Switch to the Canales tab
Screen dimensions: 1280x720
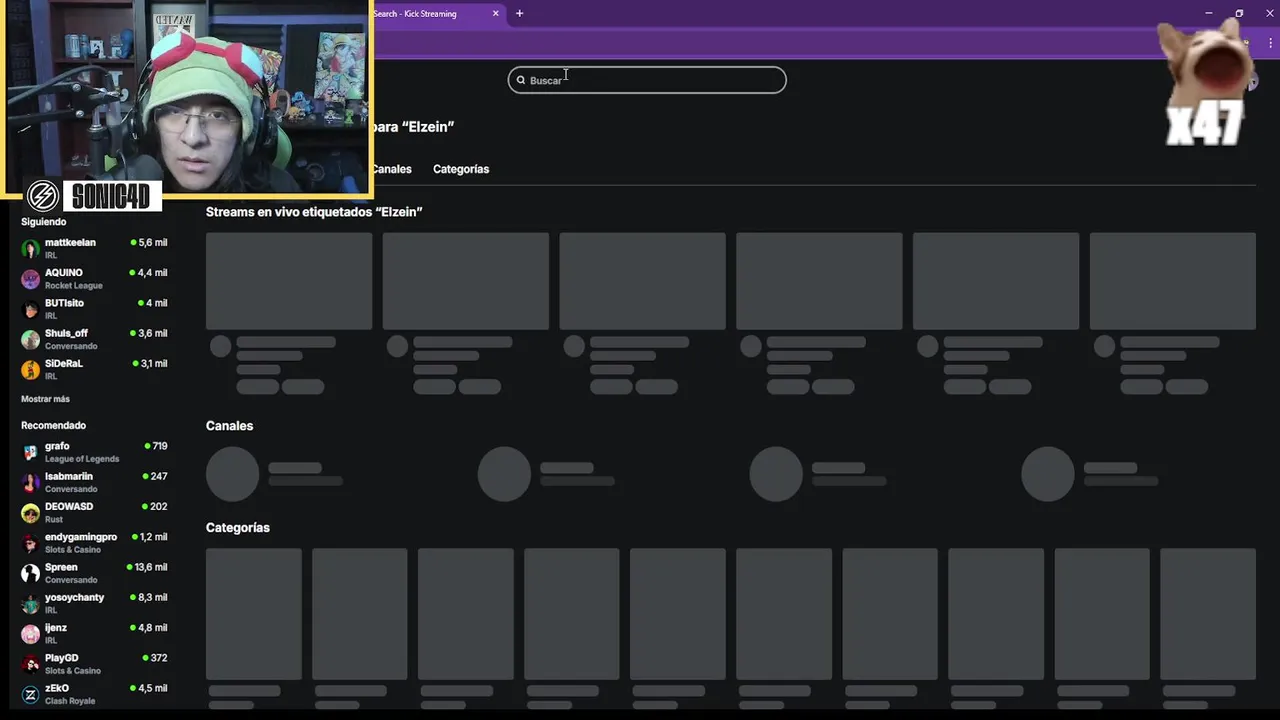coord(391,169)
